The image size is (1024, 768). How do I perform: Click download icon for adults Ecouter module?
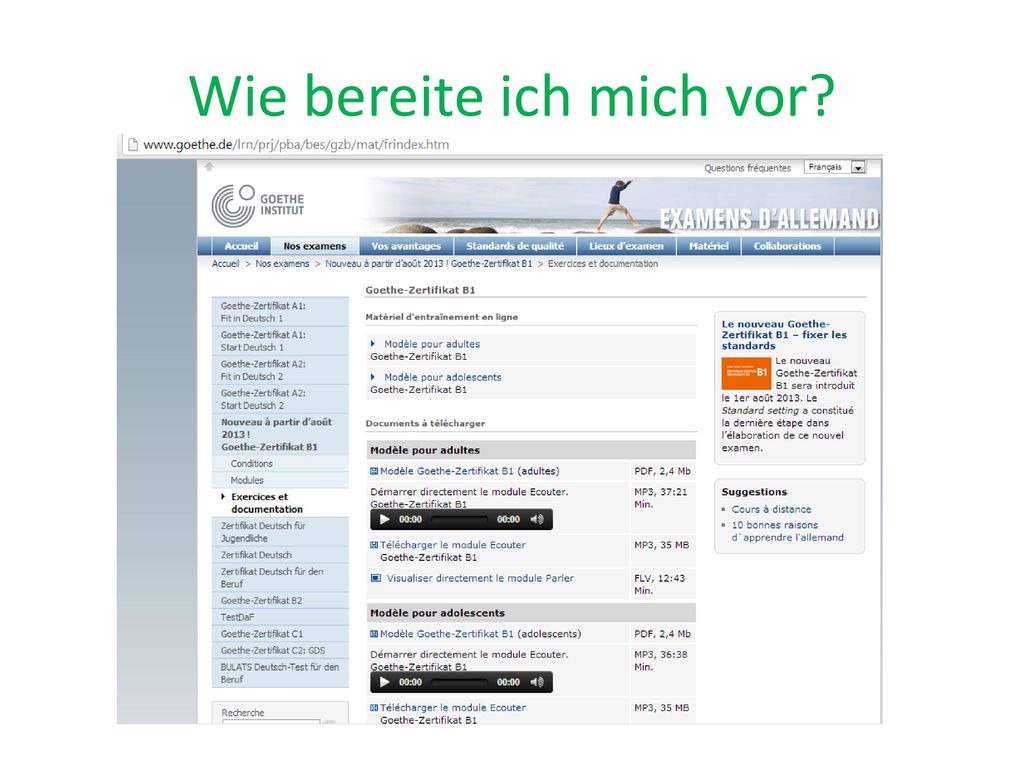374,545
